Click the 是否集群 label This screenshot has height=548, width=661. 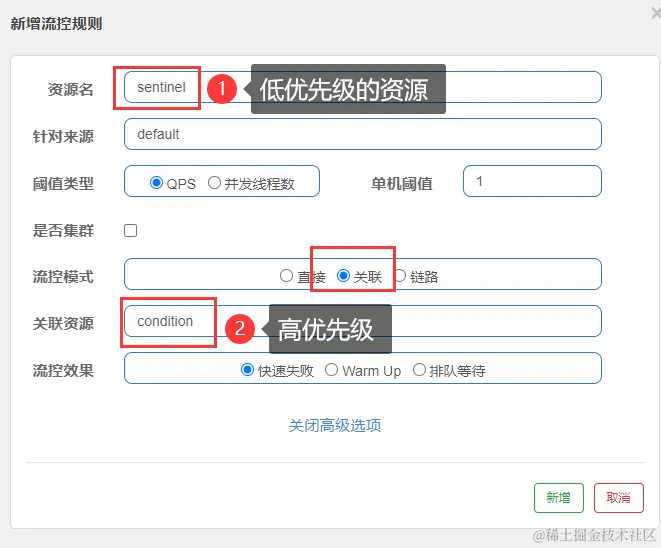tap(63, 231)
